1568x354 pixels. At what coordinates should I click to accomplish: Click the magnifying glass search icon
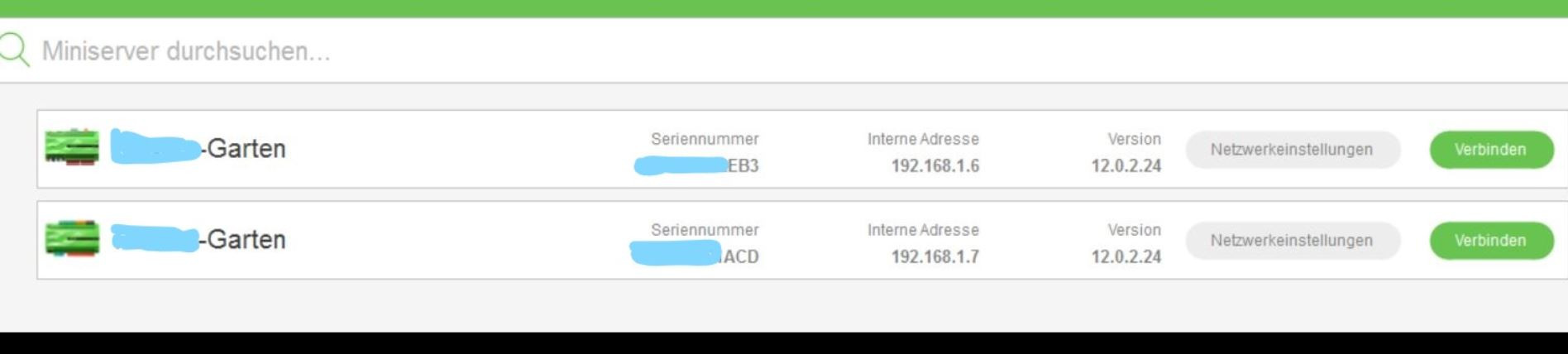point(14,50)
